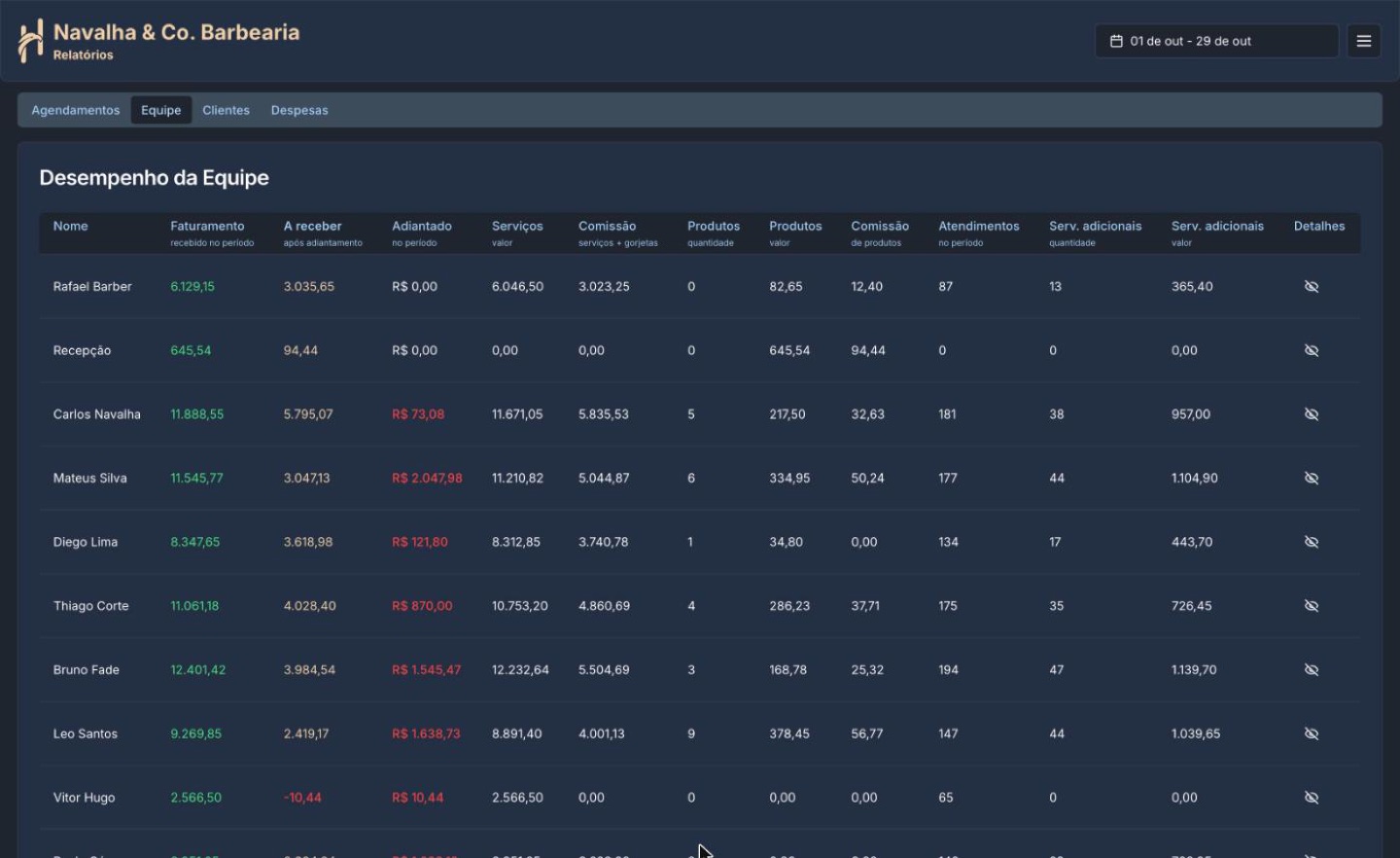
Task: Click Mateus Silva's advance R$ 2.047,98
Action: 427,478
